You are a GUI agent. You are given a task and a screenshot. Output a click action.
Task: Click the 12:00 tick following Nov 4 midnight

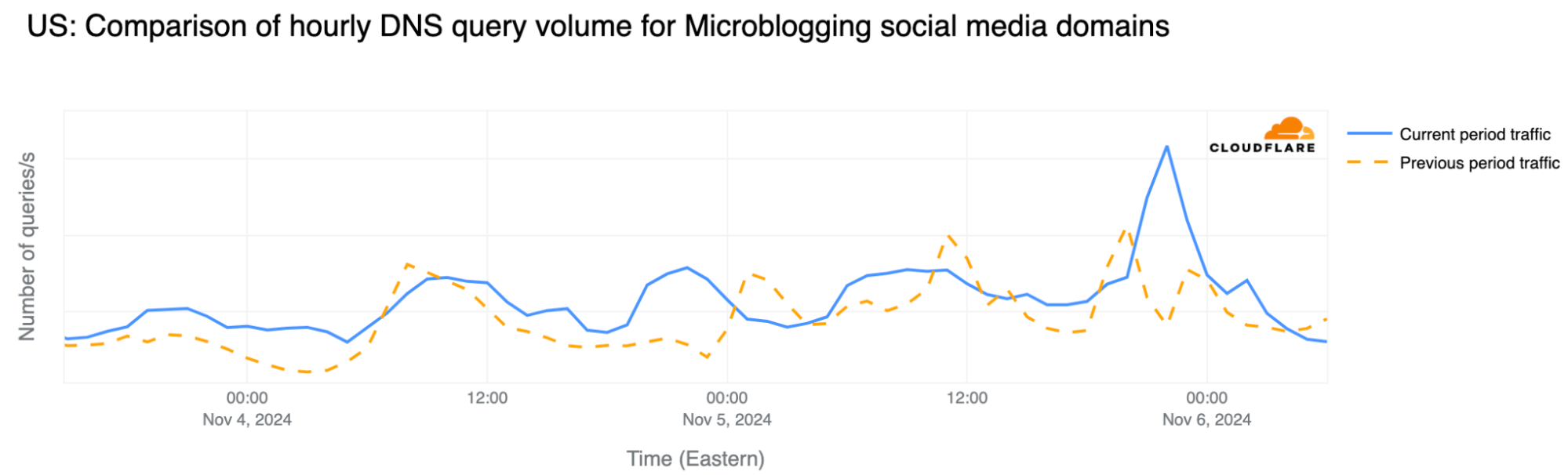[x=487, y=398]
